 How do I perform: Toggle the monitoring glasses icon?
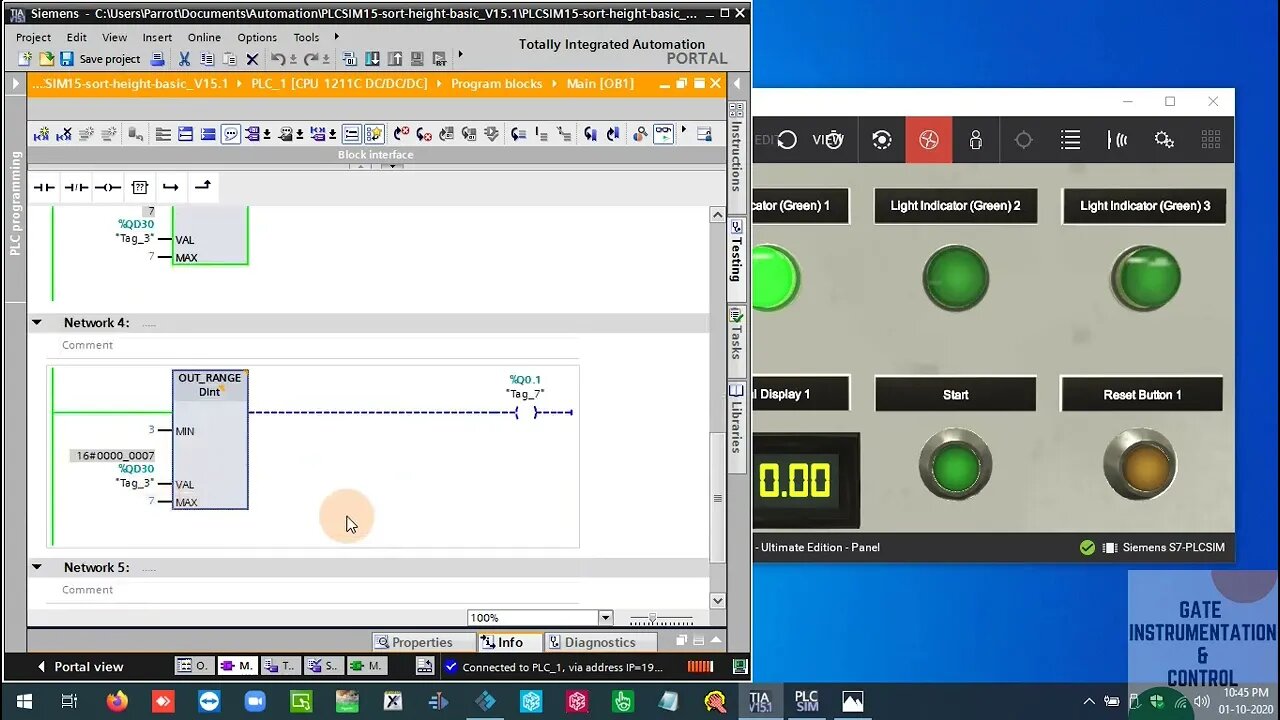tap(664, 134)
